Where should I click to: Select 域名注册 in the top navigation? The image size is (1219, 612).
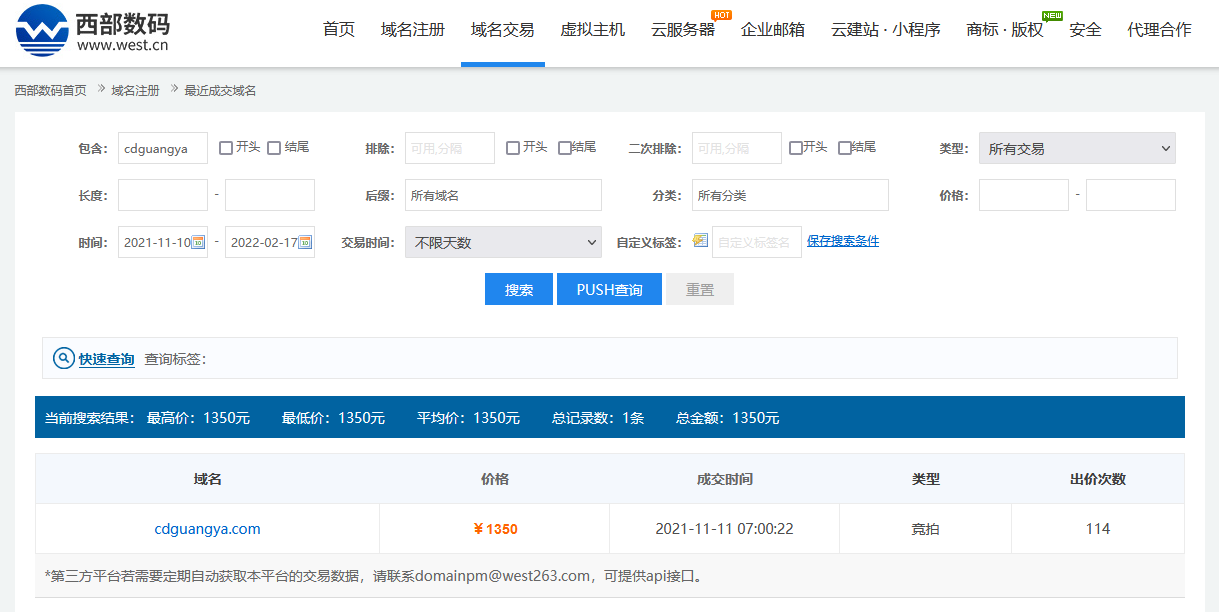pos(411,30)
